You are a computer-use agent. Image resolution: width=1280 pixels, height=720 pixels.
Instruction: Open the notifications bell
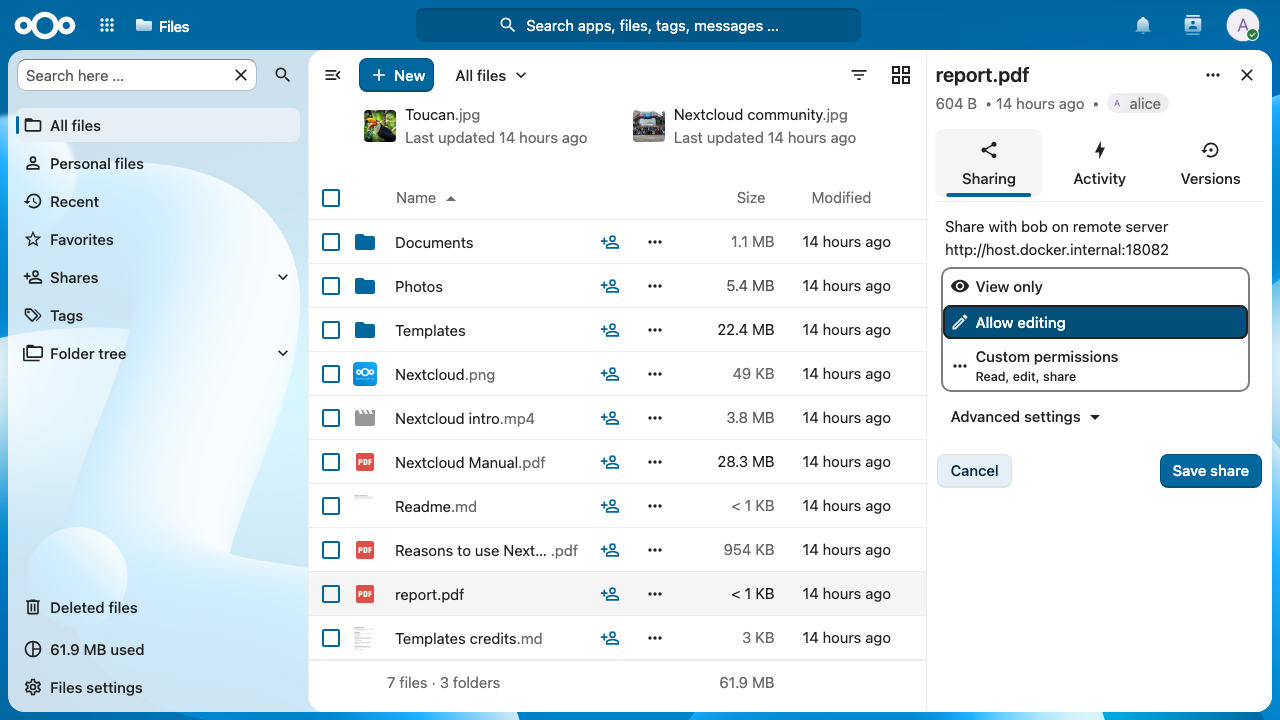pyautogui.click(x=1143, y=26)
